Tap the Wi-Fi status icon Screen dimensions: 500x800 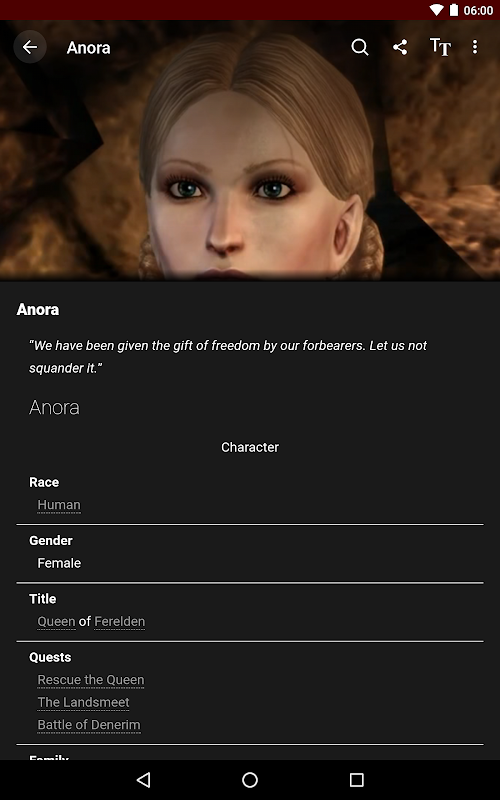click(437, 10)
